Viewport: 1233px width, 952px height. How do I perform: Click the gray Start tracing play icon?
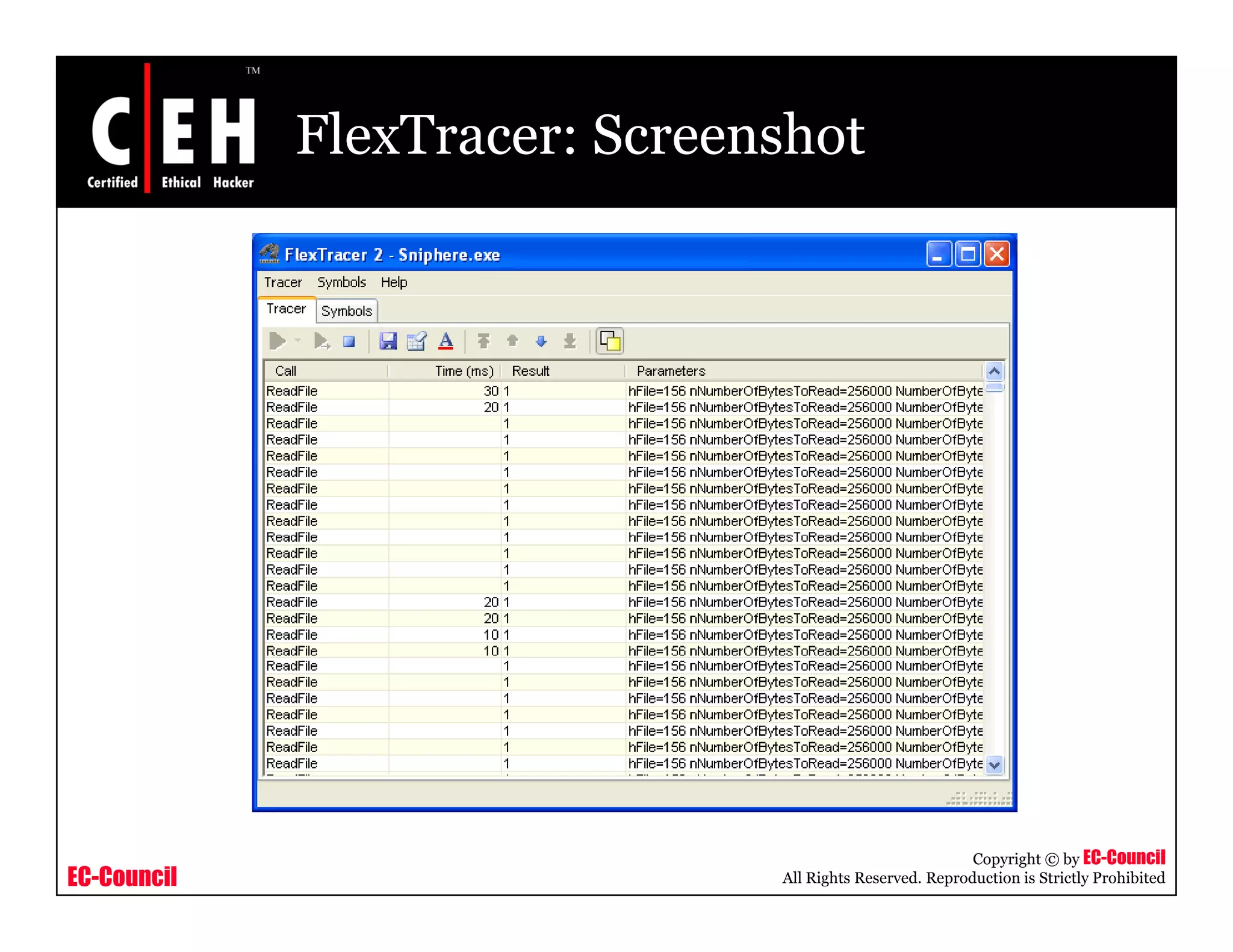(278, 342)
